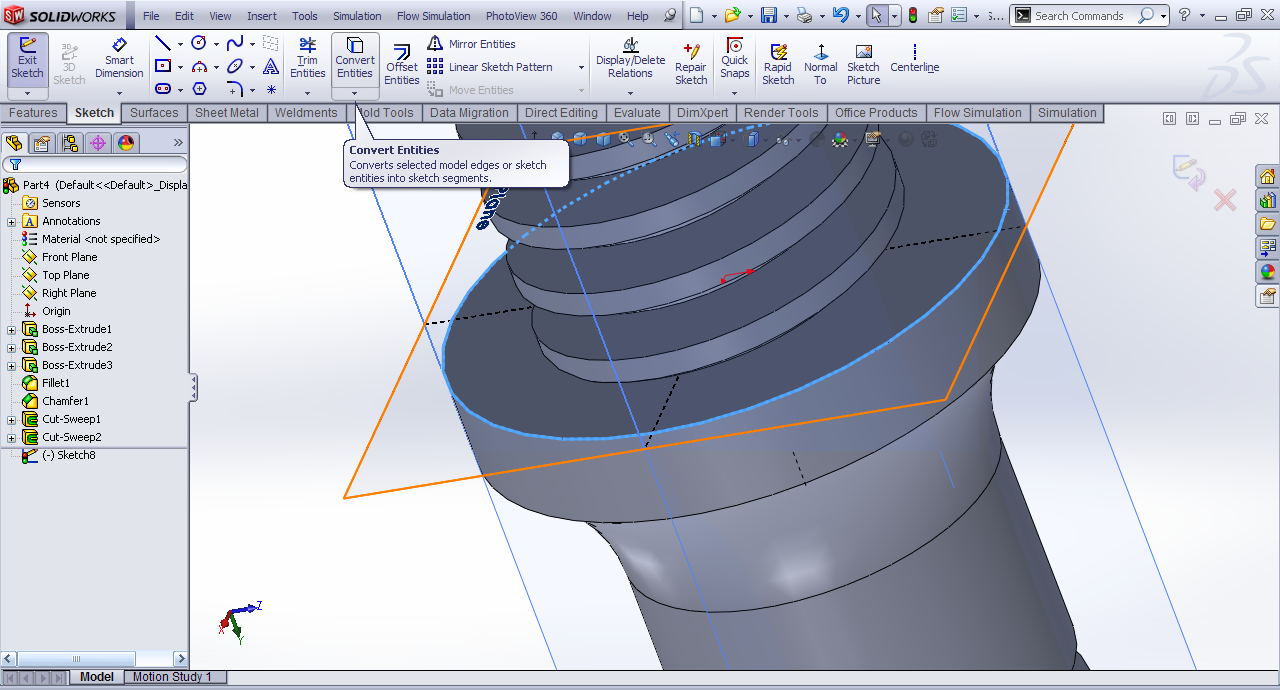Viewport: 1280px width, 690px height.
Task: Toggle Normal To view orientation
Action: click(x=821, y=65)
